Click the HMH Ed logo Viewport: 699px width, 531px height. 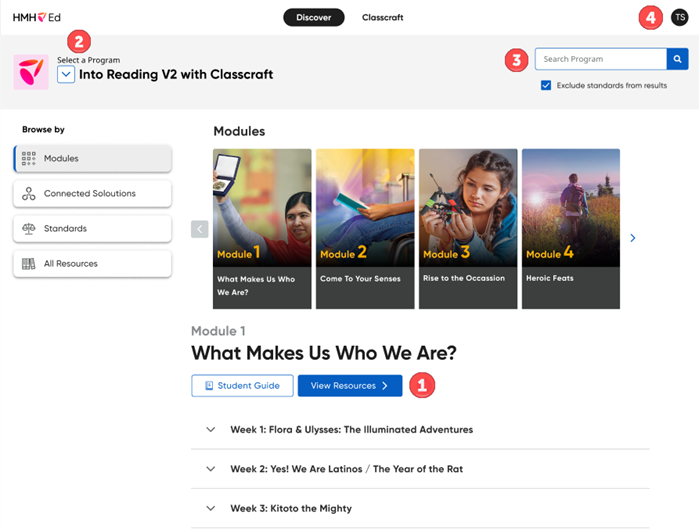[37, 17]
